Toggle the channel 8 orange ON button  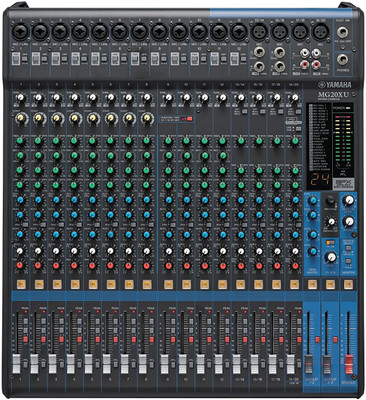[147, 284]
